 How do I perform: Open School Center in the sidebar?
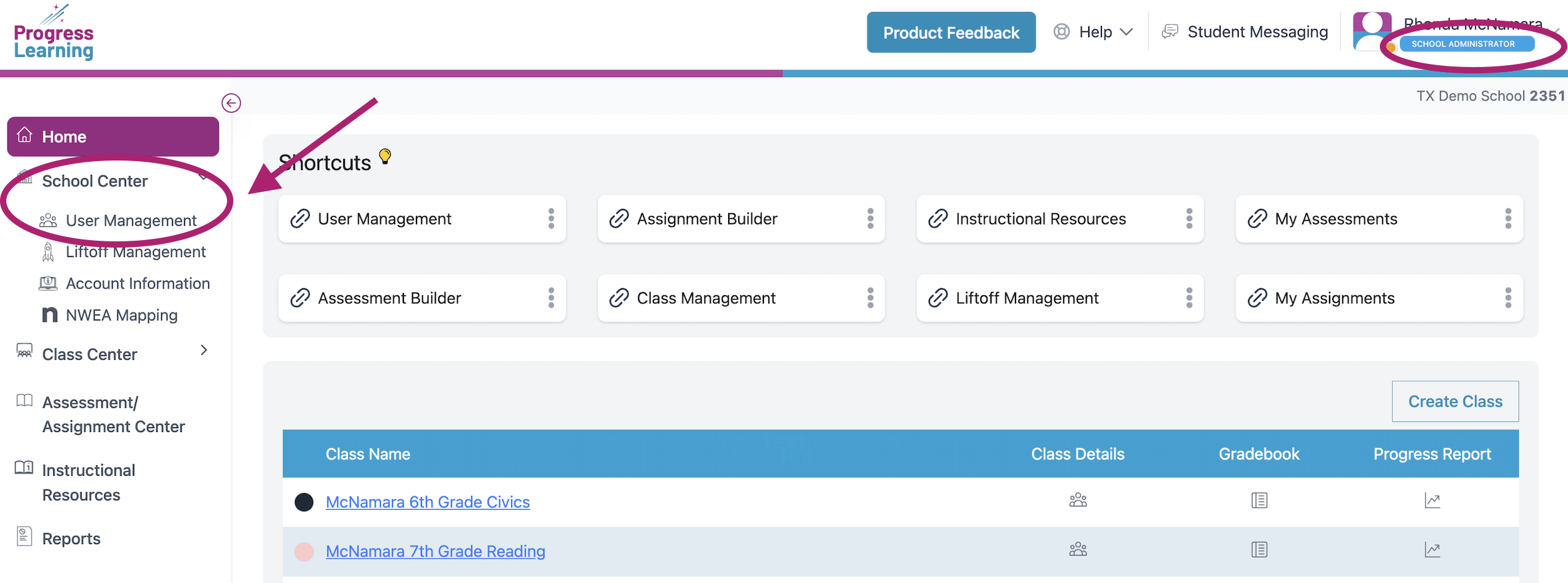(x=95, y=181)
